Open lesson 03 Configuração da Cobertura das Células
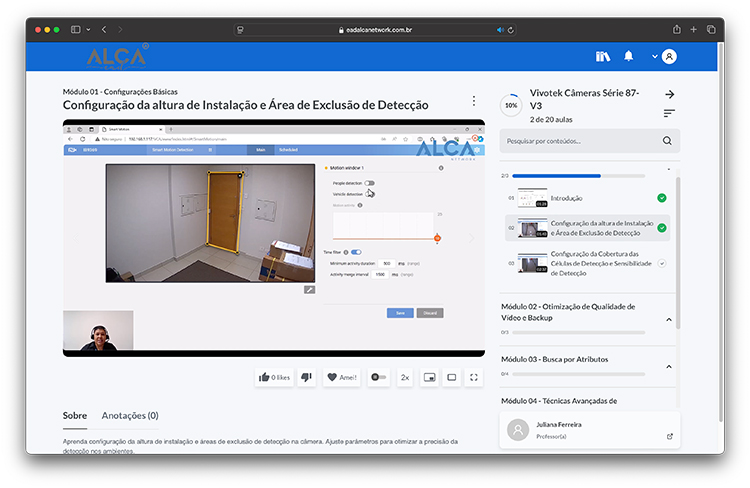Viewport: 750px width, 488px height. click(587, 263)
